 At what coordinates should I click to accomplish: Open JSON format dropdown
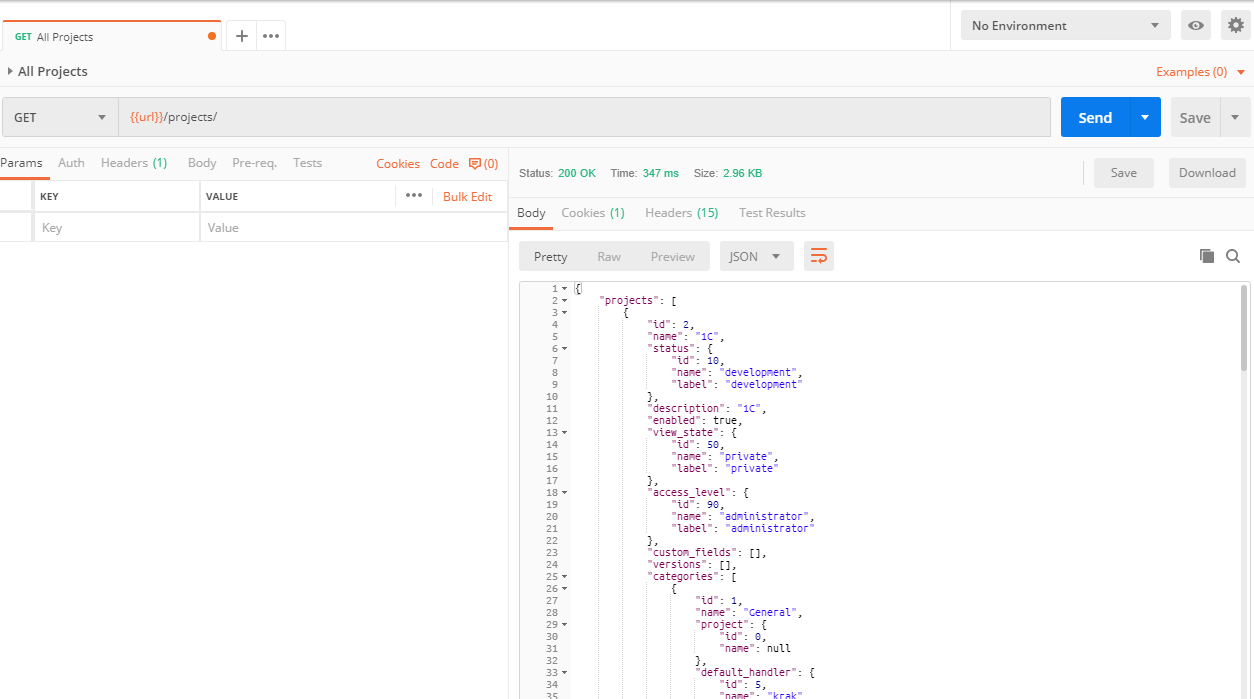coord(756,257)
